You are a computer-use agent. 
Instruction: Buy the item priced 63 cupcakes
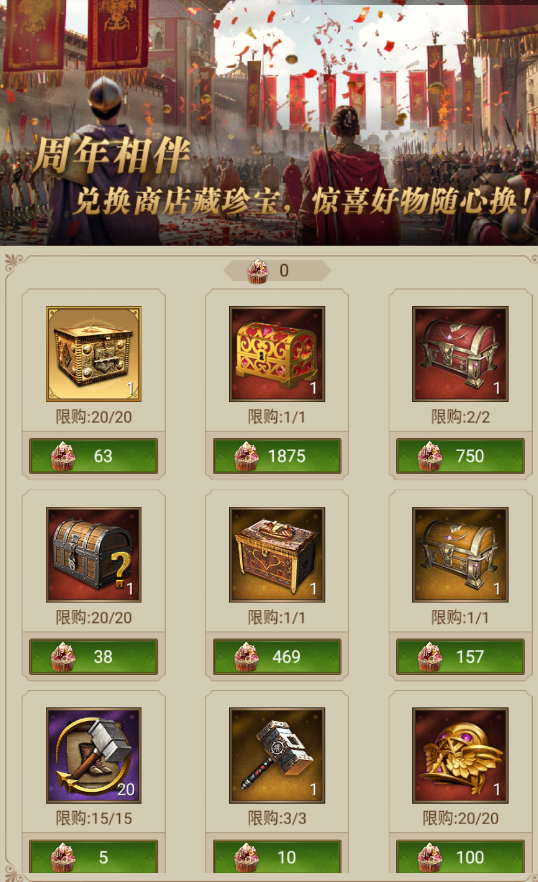point(93,456)
